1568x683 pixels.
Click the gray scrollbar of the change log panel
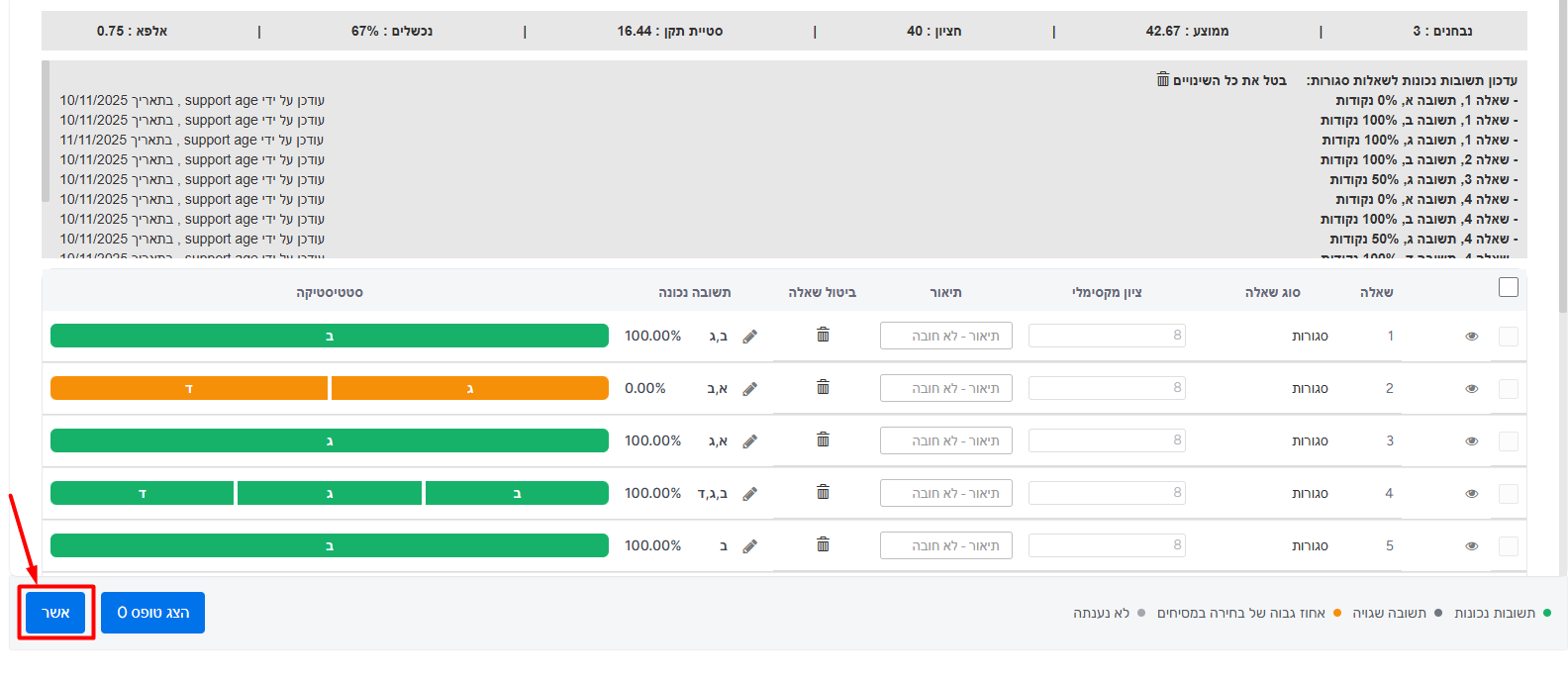[x=46, y=131]
